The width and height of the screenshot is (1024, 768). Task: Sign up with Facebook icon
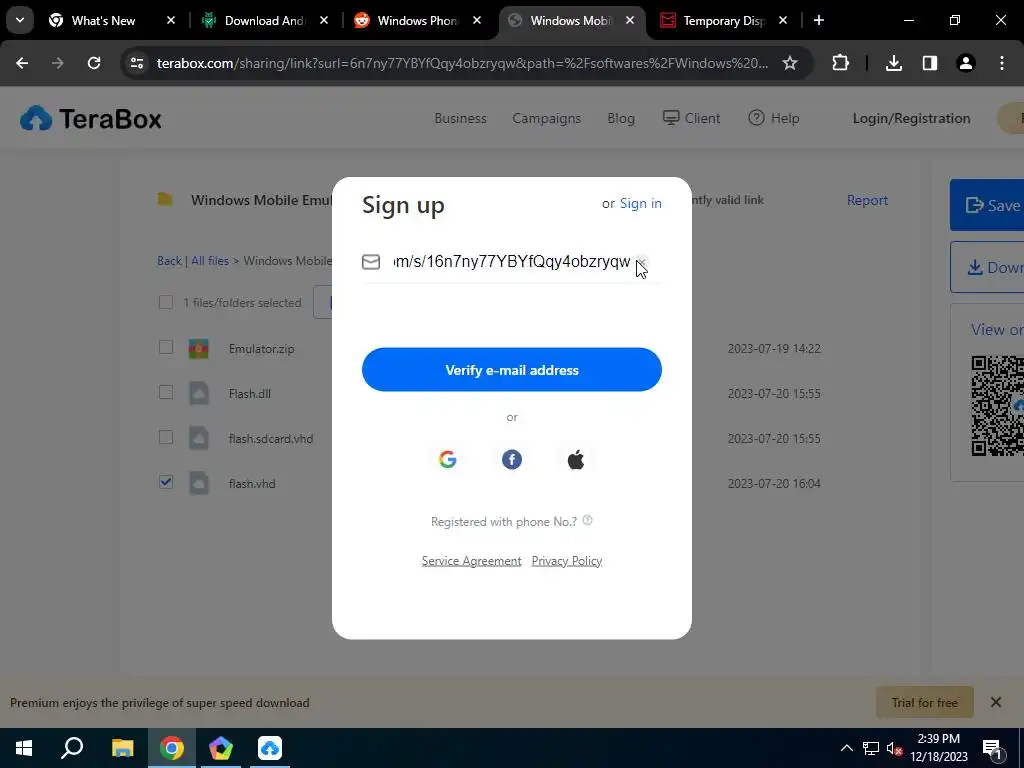click(x=511, y=460)
